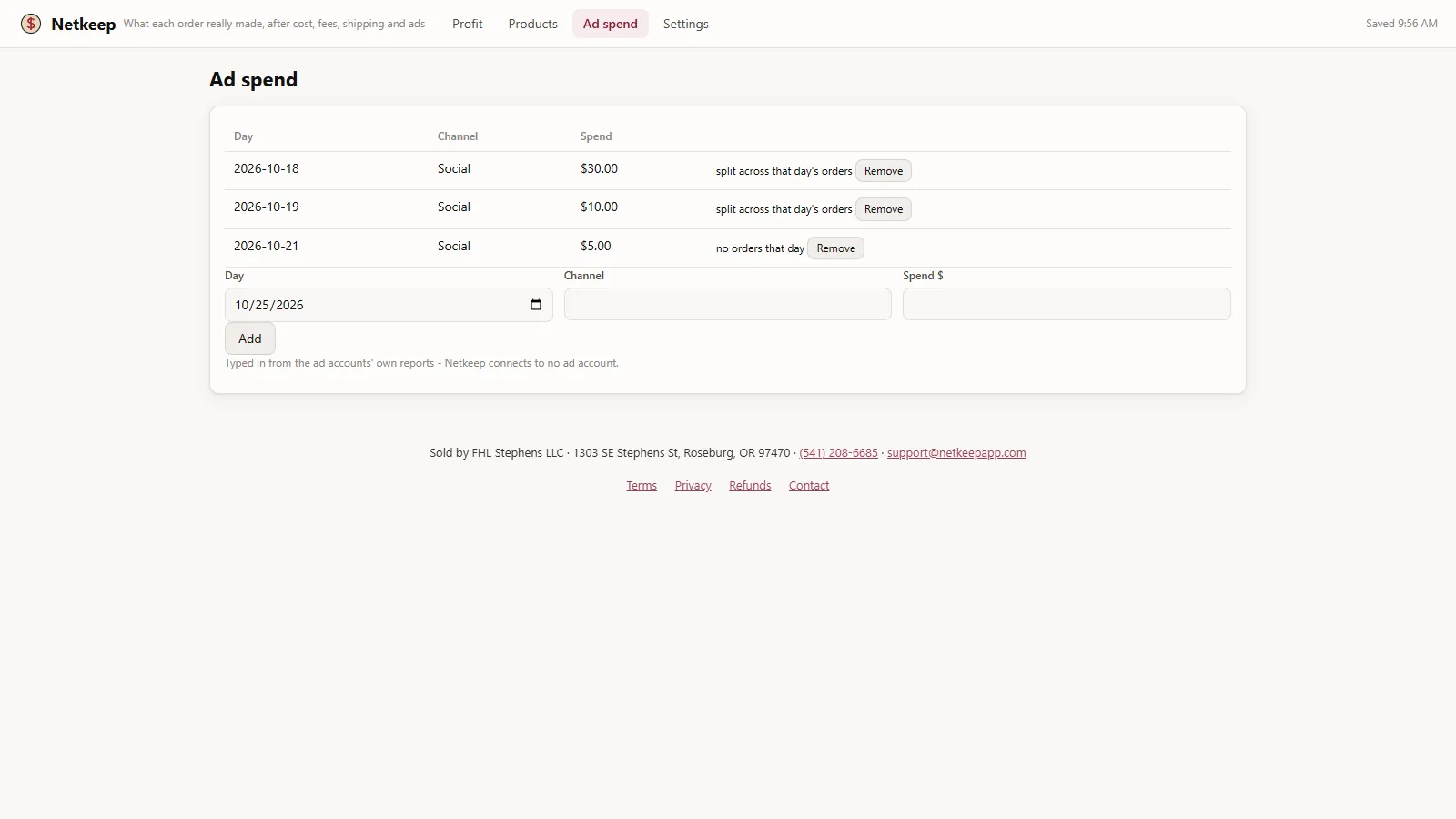Screen dimensions: 1456x819
Task: Open the Profit tab
Action: (x=468, y=24)
